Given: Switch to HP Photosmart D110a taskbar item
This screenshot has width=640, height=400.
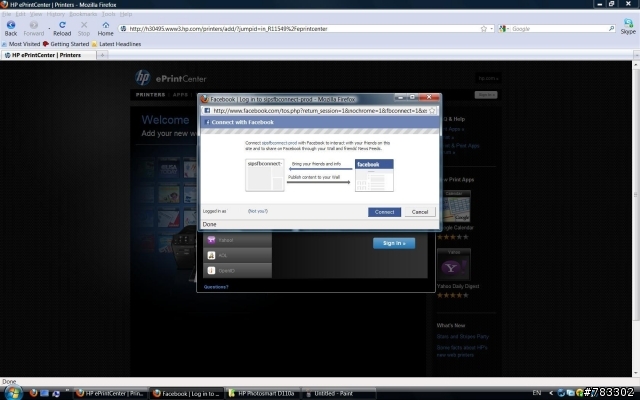Looking at the screenshot, I should click(262, 393).
